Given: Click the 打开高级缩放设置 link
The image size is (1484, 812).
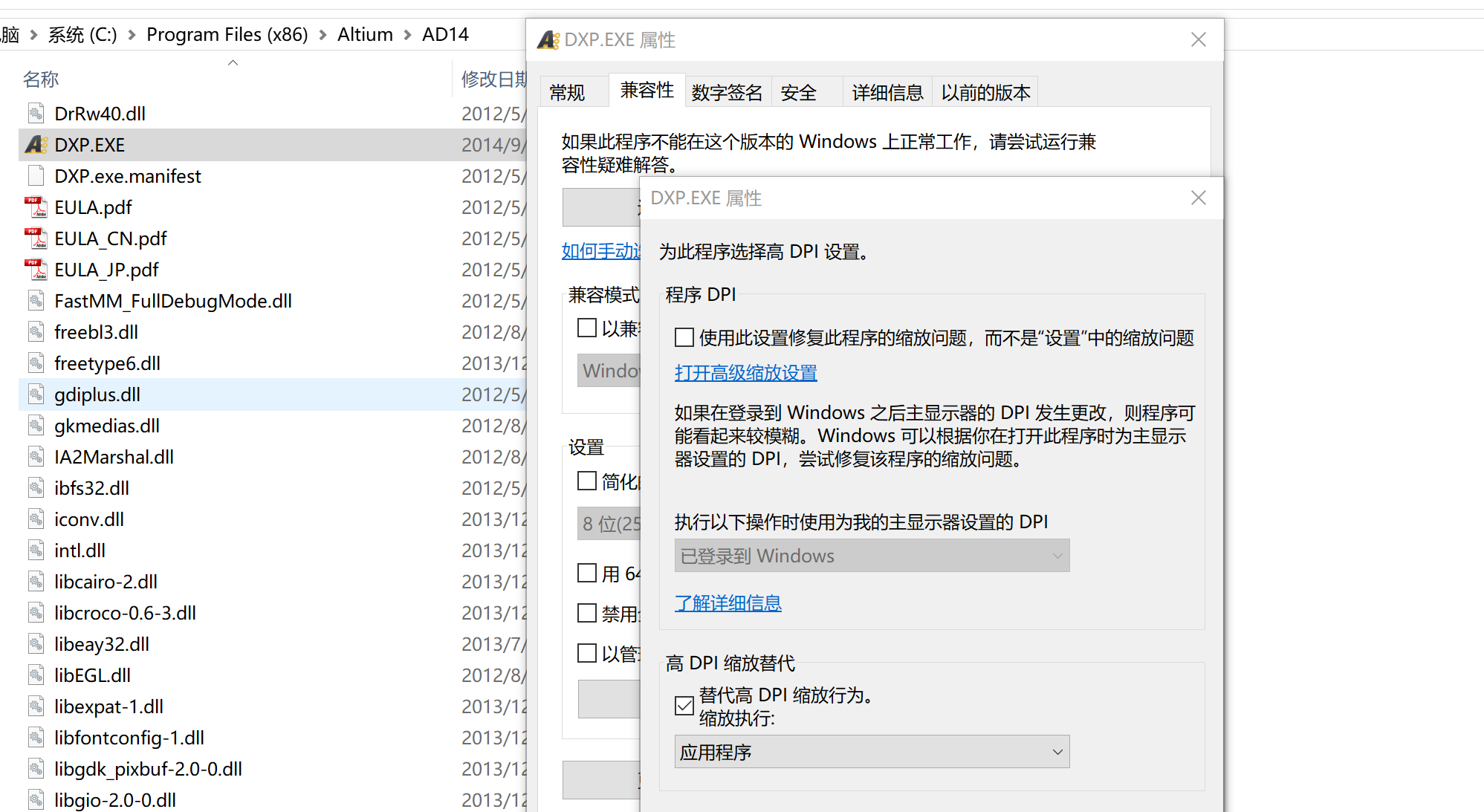Looking at the screenshot, I should 745,373.
